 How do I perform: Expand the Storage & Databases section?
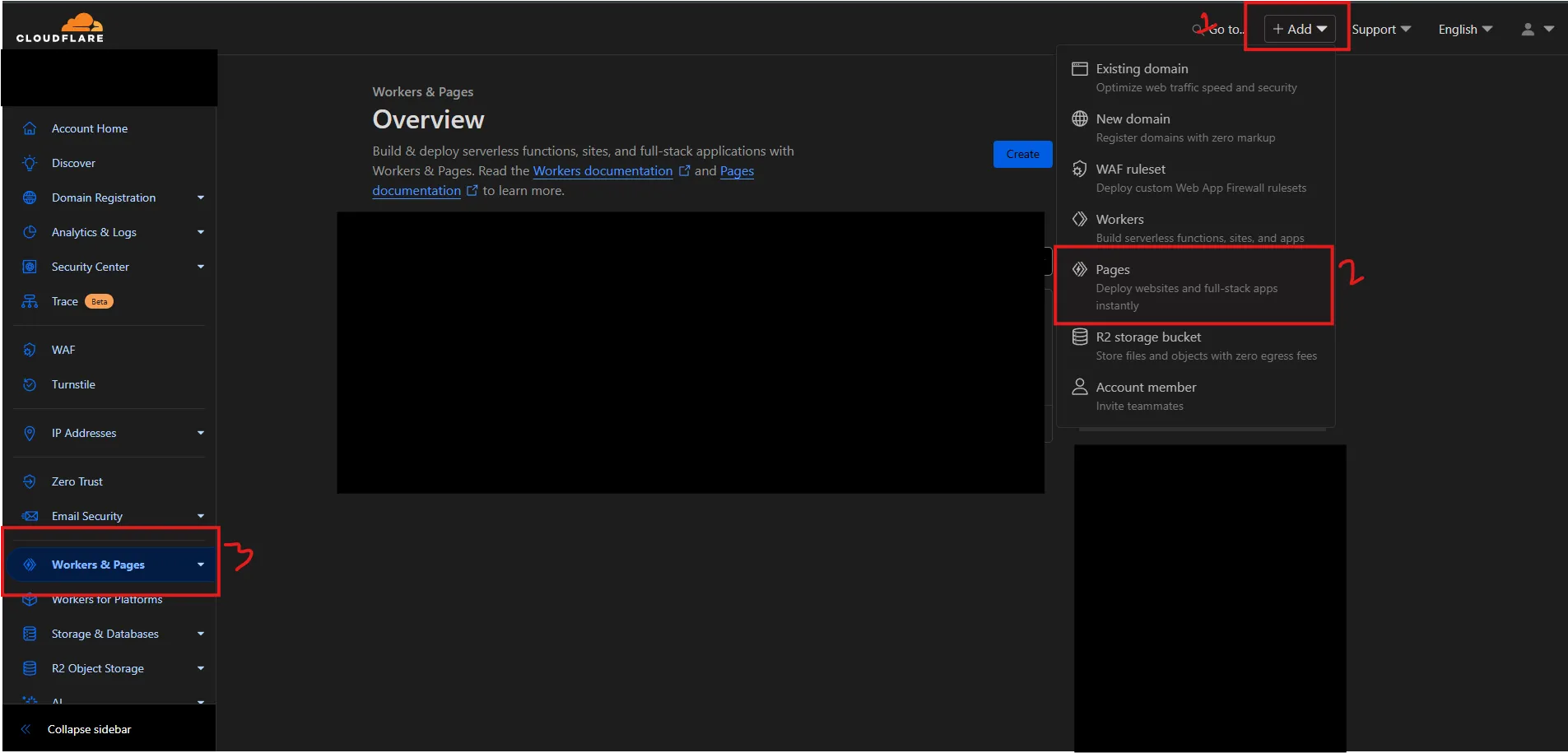[200, 634]
